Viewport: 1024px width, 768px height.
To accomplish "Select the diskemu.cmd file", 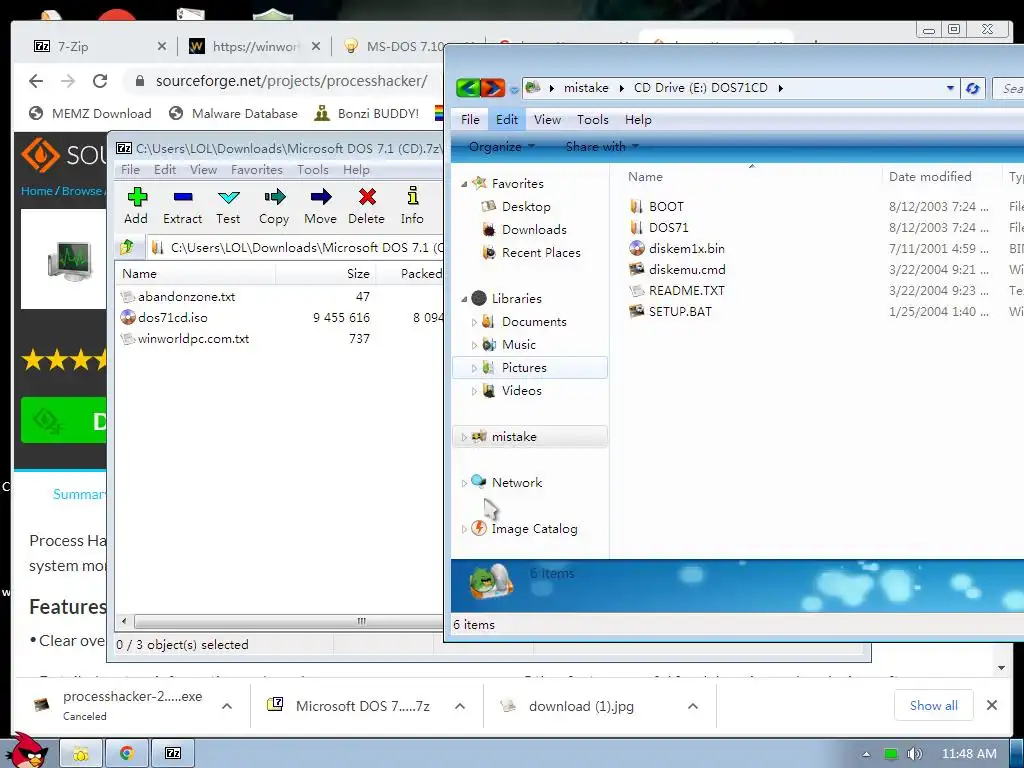I will 687,269.
